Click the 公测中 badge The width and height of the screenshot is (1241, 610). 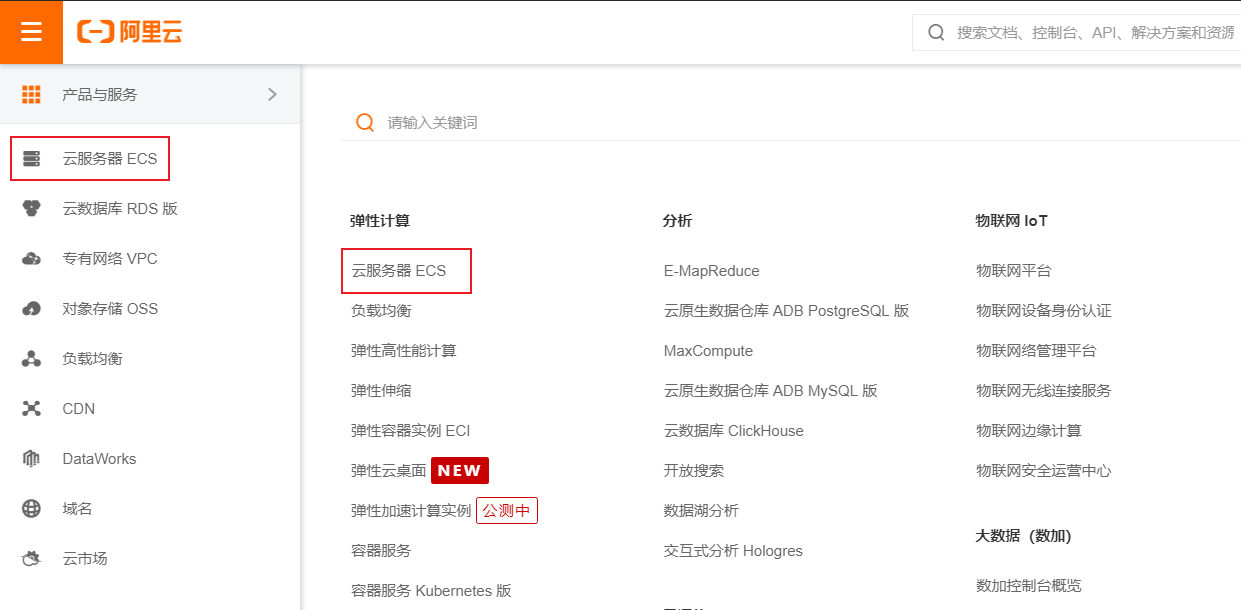point(507,510)
